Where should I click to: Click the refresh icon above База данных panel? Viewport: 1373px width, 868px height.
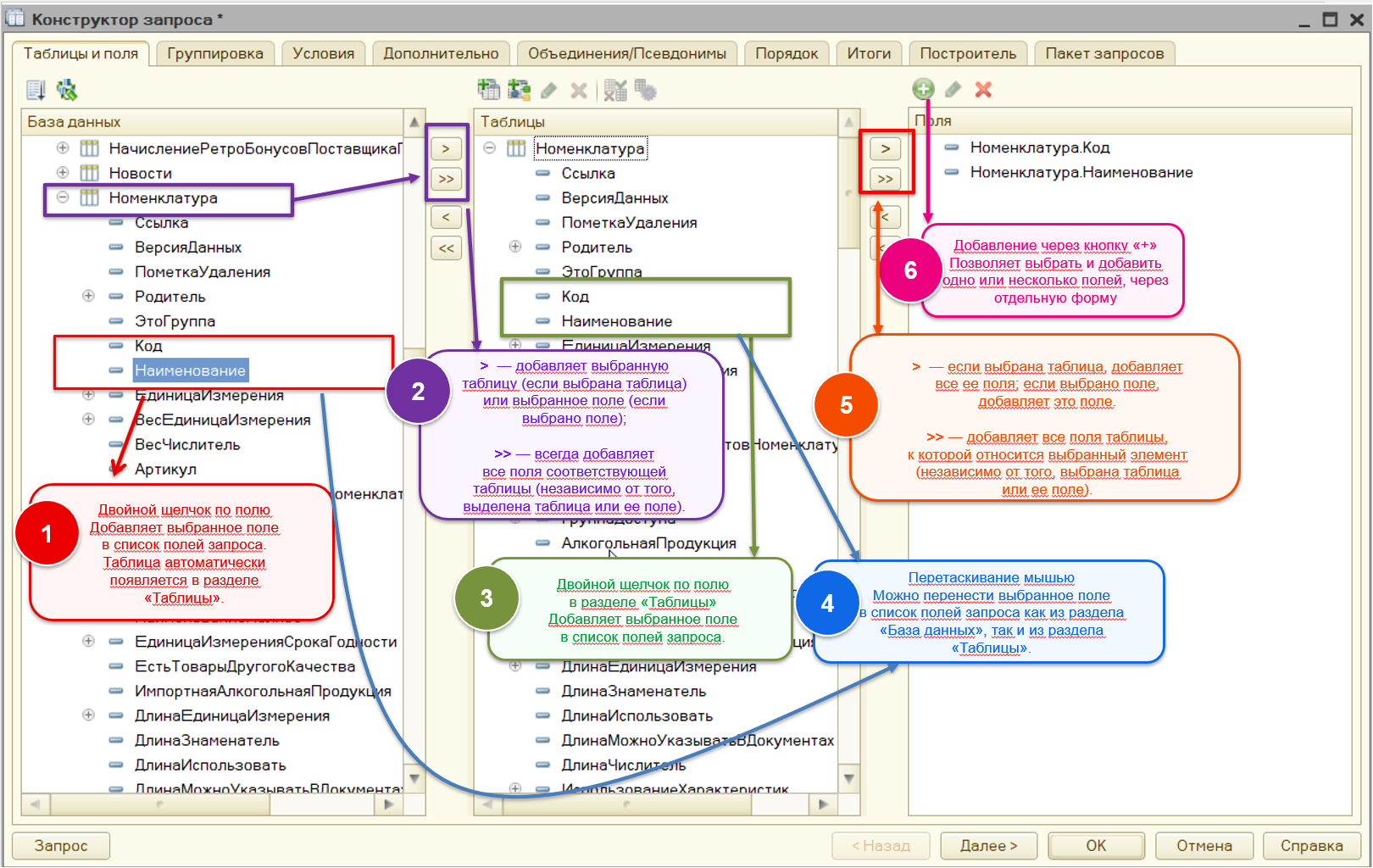point(66,89)
